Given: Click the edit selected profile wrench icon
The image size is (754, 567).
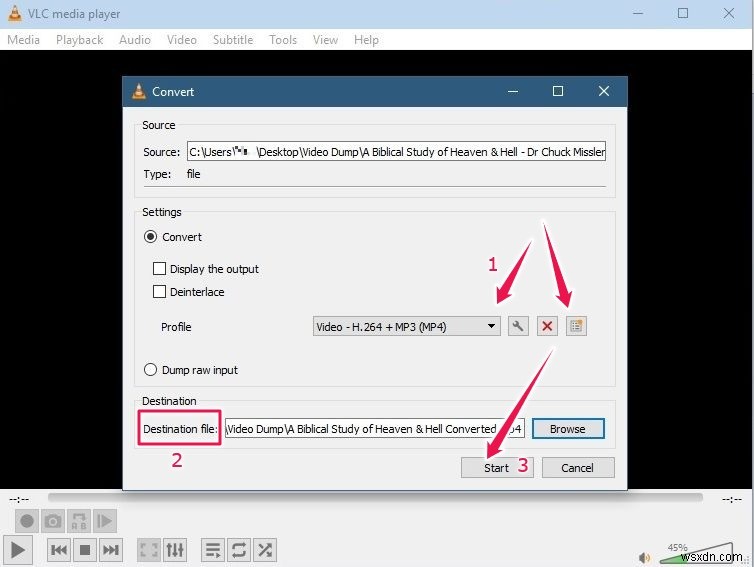Looking at the screenshot, I should (x=518, y=326).
